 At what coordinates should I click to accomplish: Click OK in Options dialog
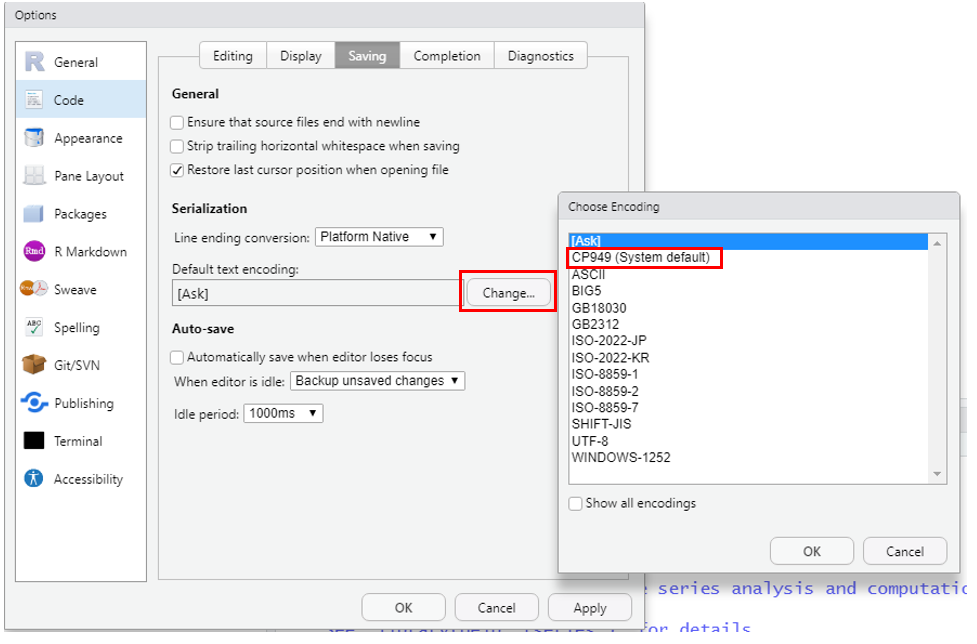pos(403,607)
